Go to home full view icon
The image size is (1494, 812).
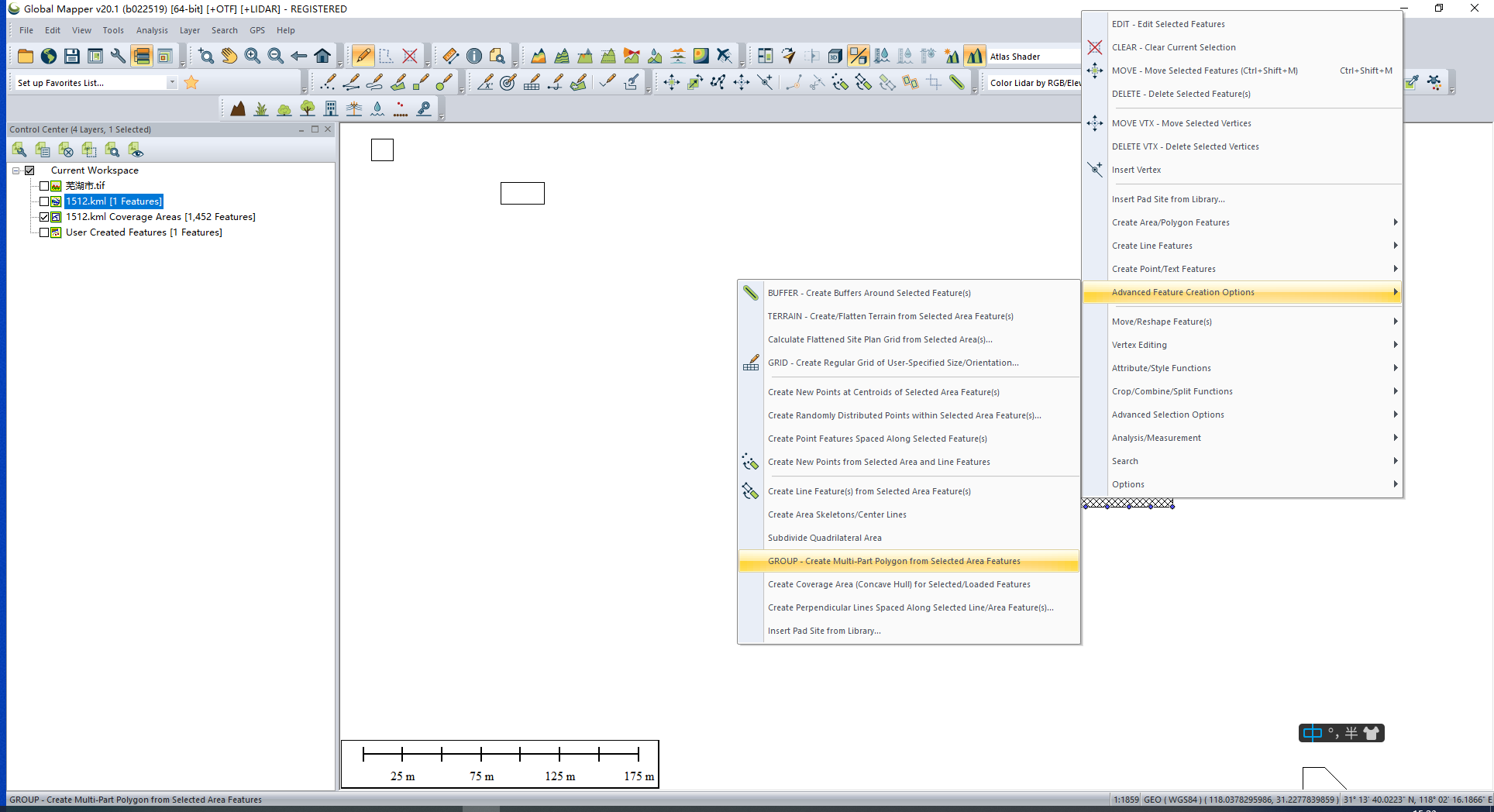click(322, 56)
